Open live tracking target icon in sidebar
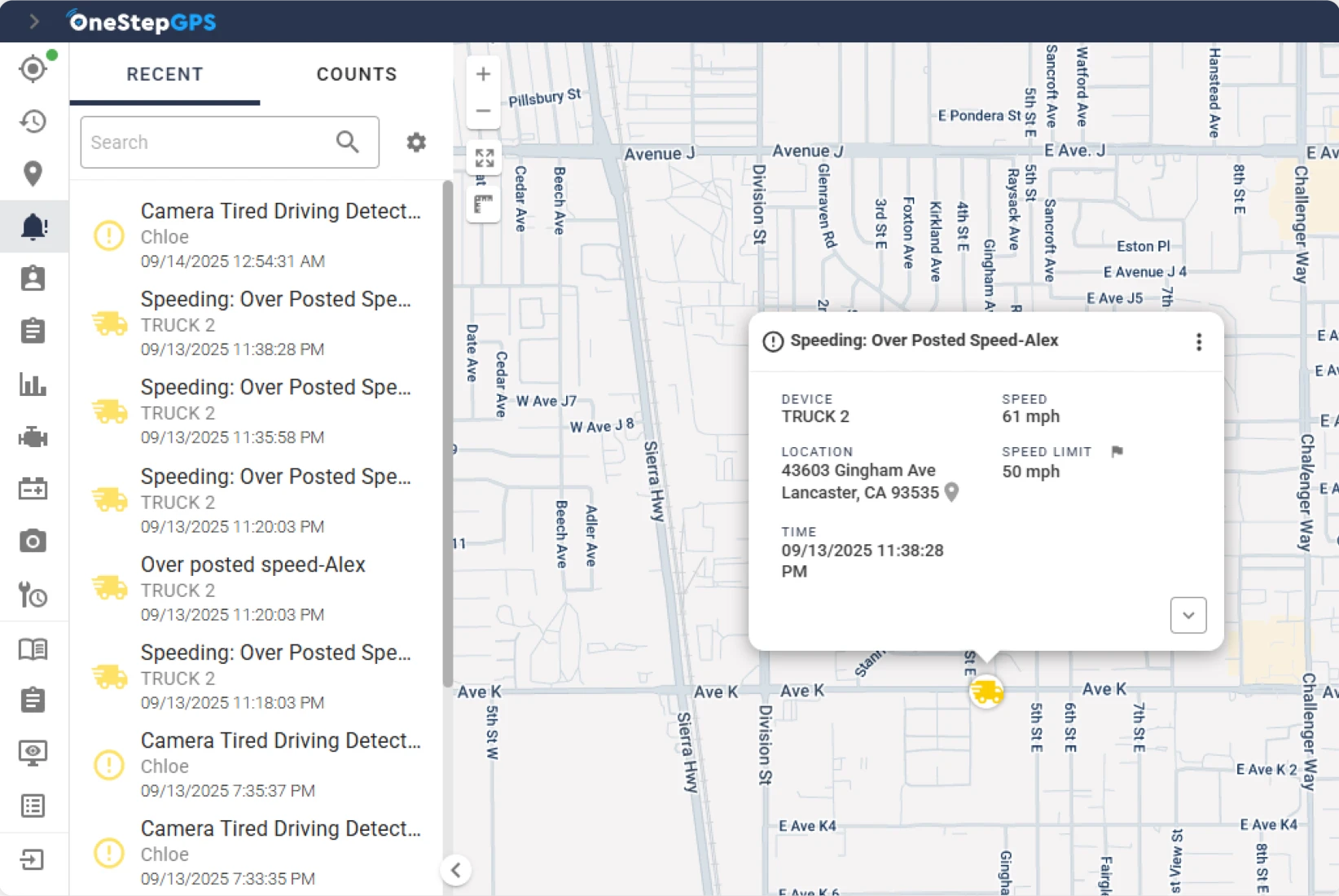This screenshot has height=896, width=1339. click(33, 68)
